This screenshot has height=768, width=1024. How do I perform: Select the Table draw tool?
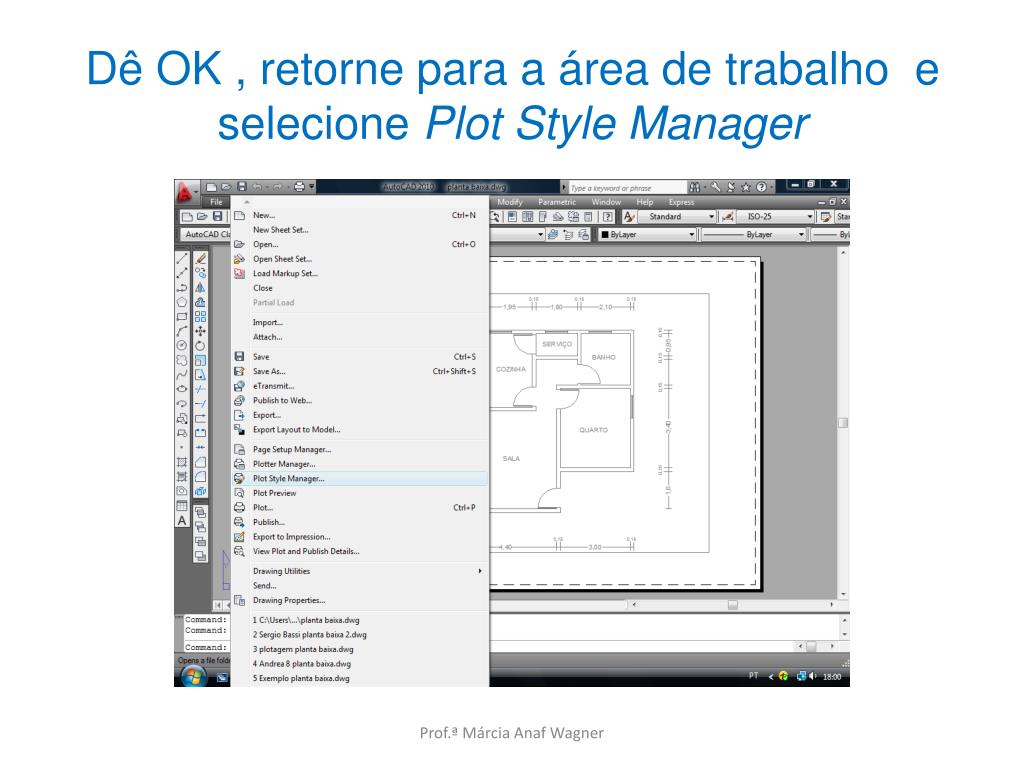click(x=182, y=505)
